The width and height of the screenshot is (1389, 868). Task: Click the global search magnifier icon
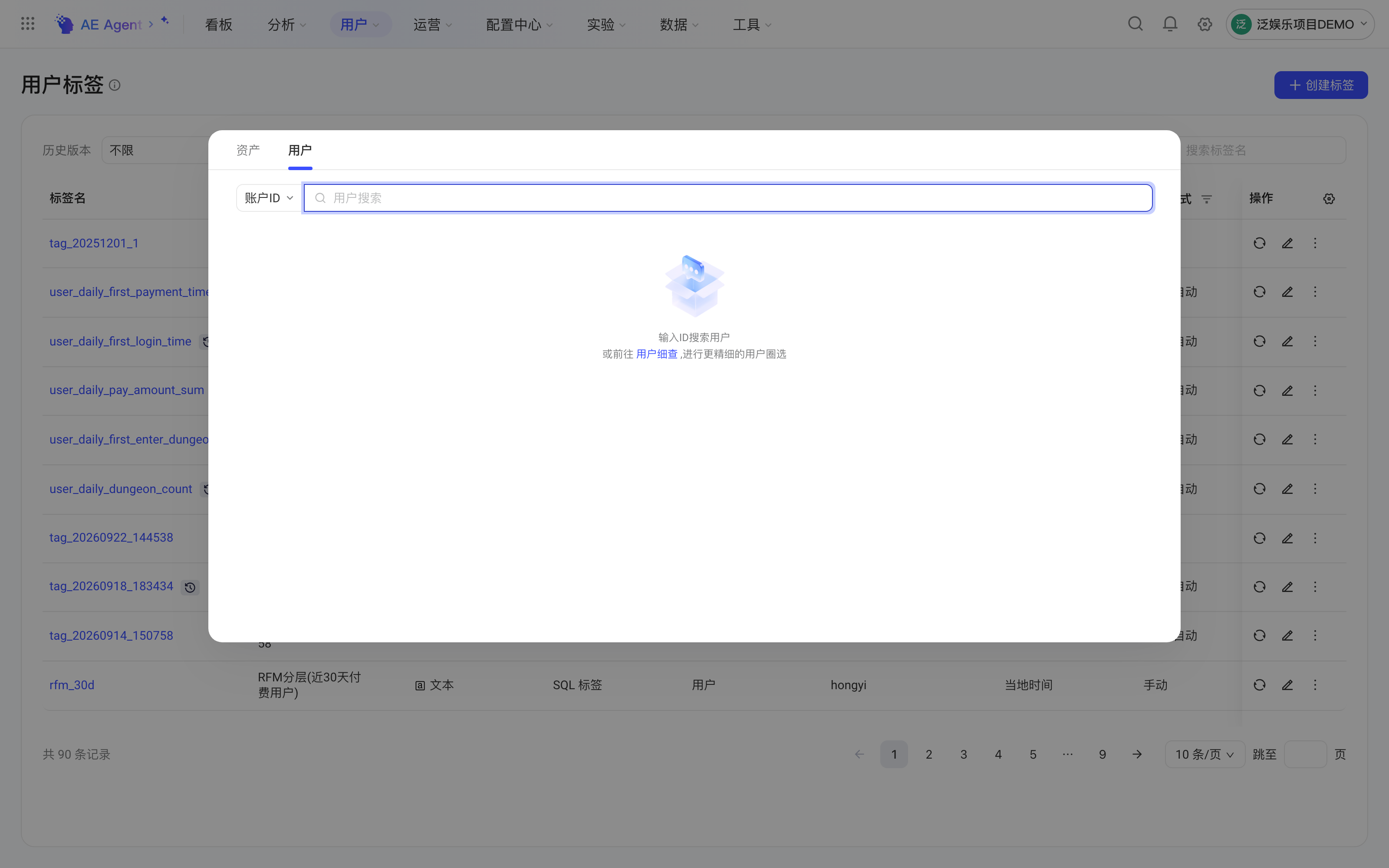tap(1136, 24)
